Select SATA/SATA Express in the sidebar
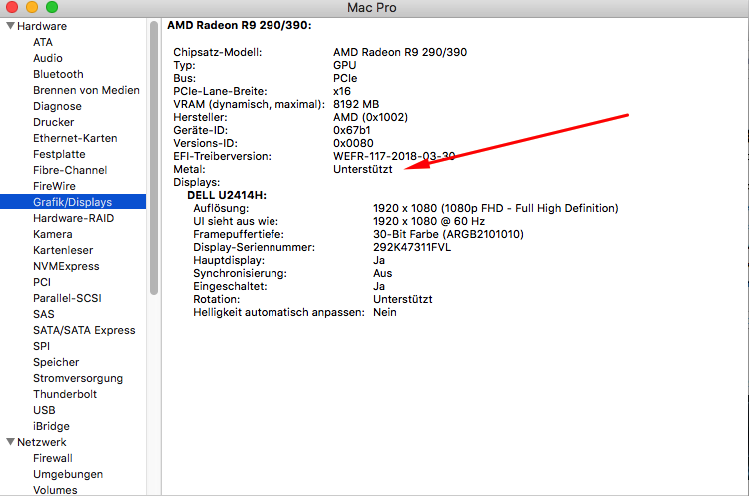 point(84,330)
